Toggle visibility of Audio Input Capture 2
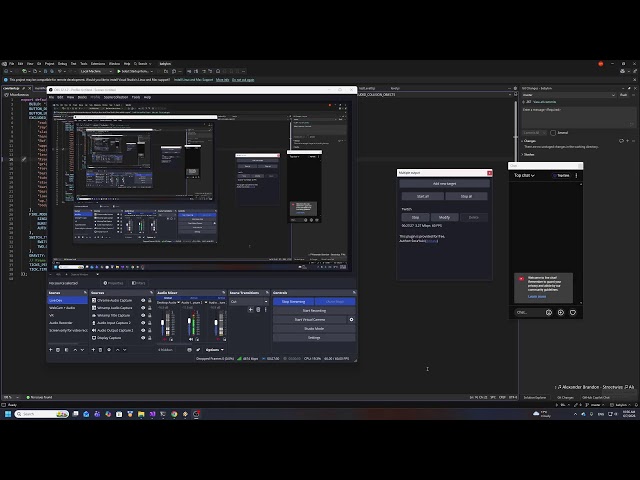Screen dimensions: 640x480 [143, 323]
